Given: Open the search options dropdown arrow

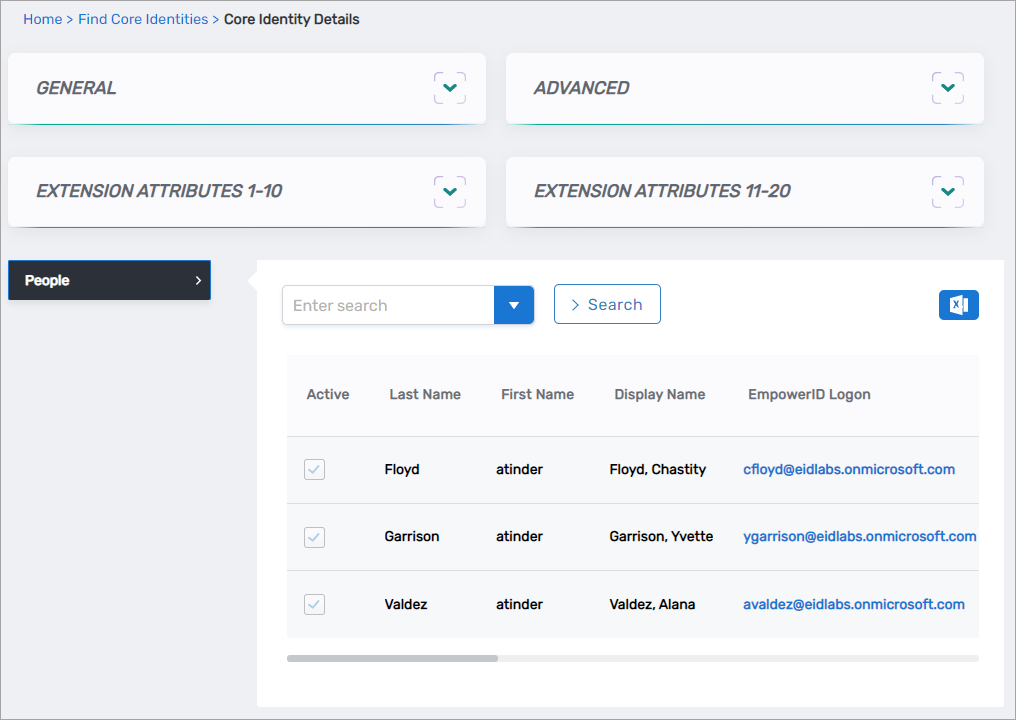Looking at the screenshot, I should (514, 305).
